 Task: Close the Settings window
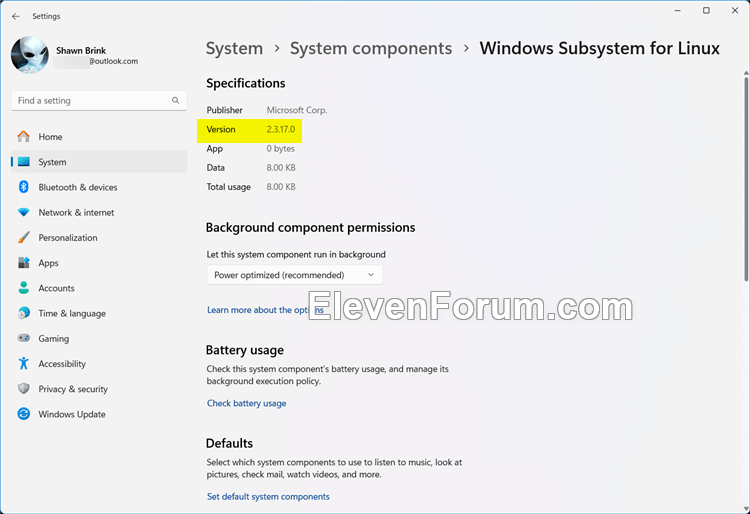point(735,11)
